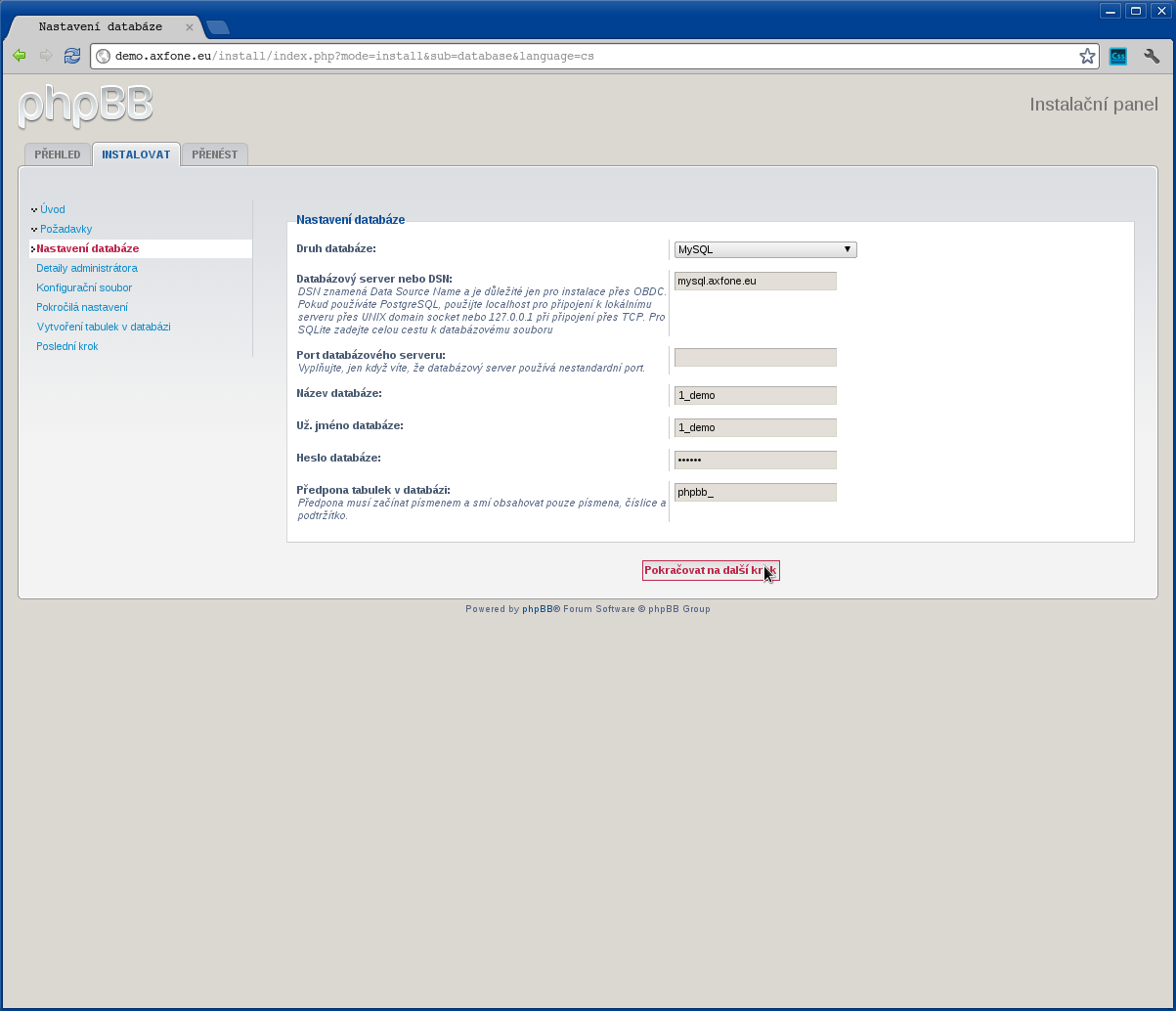This screenshot has width=1176, height=1011.
Task: Click the bookmark star in the address bar
Action: [1086, 56]
